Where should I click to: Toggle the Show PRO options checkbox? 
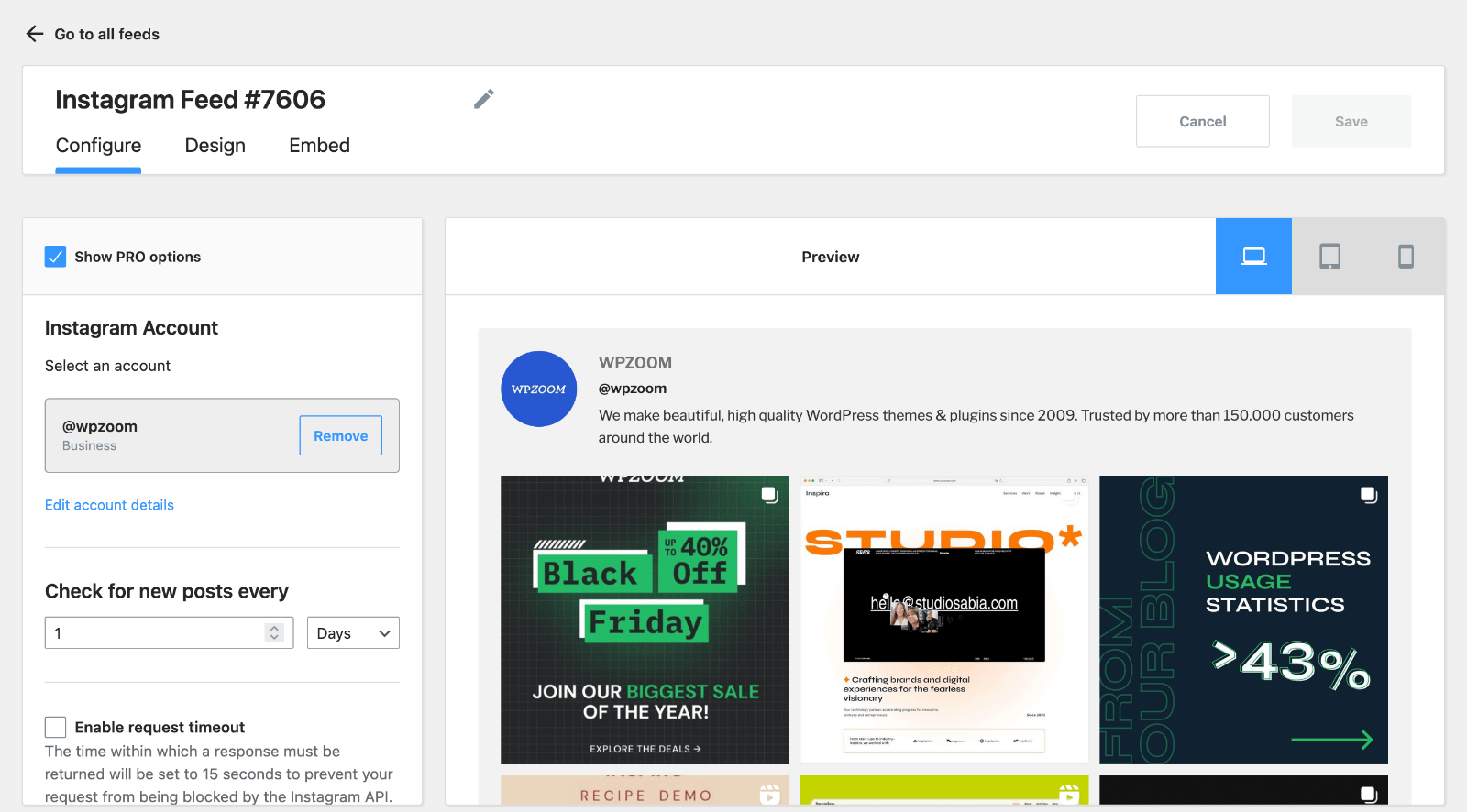(55, 257)
